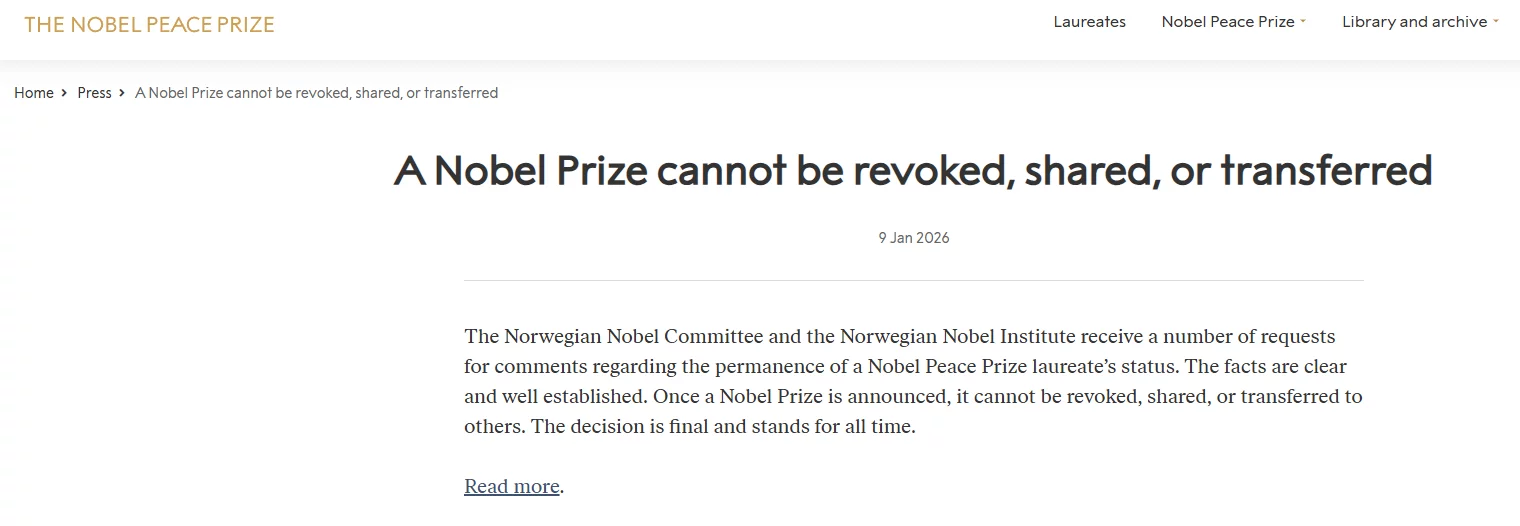Select the current page title in the breadcrumb
Viewport: 1520px width, 526px height.
click(316, 93)
